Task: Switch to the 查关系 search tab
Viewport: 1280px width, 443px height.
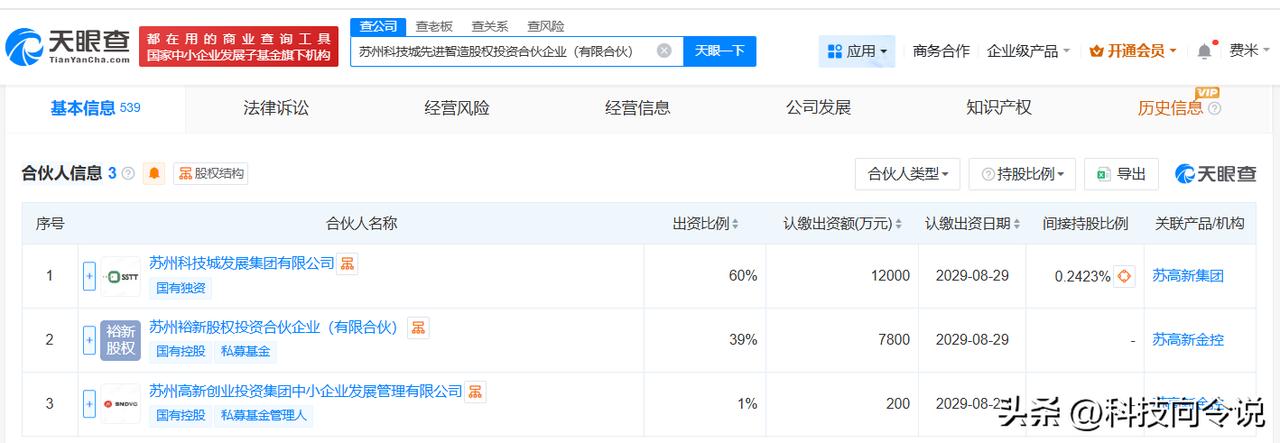Action: pos(490,26)
